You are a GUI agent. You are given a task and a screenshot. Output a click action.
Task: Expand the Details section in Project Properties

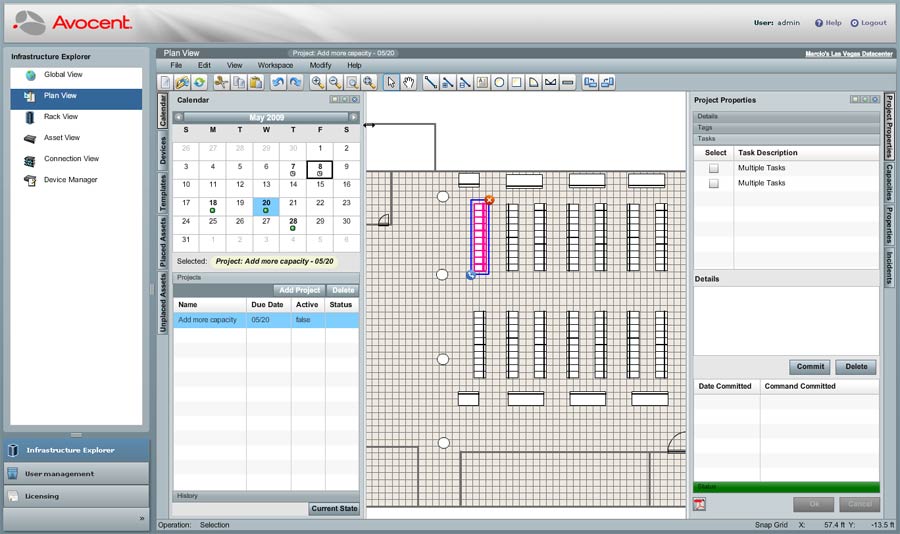[786, 117]
